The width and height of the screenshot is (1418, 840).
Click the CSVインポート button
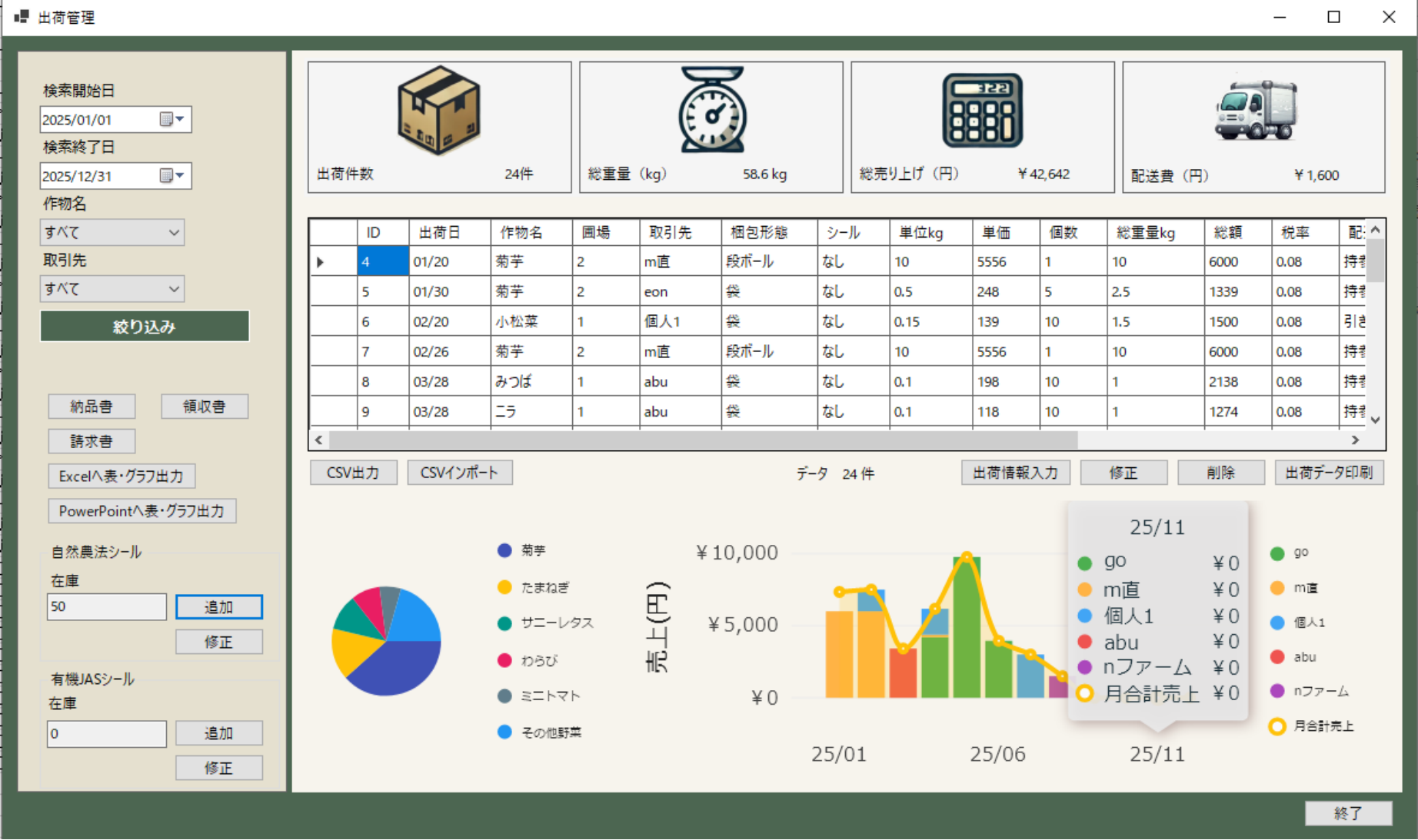459,472
